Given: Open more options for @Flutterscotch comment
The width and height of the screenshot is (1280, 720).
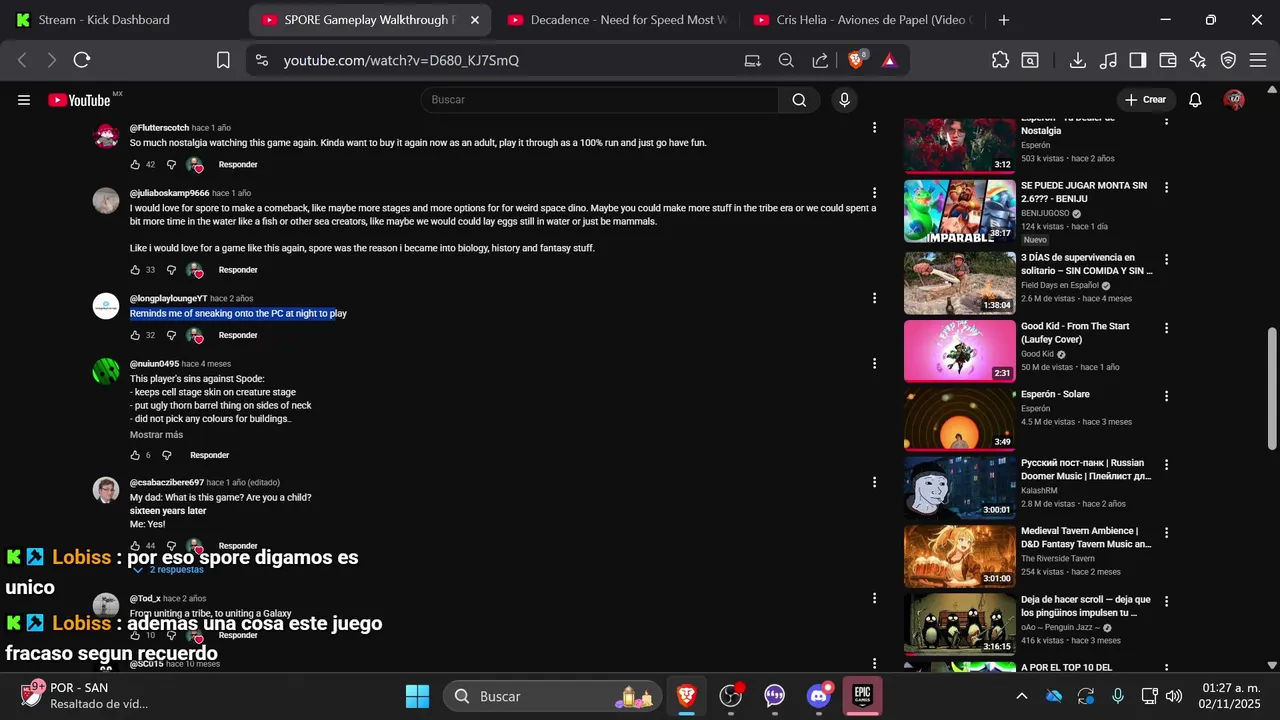Looking at the screenshot, I should tap(875, 128).
